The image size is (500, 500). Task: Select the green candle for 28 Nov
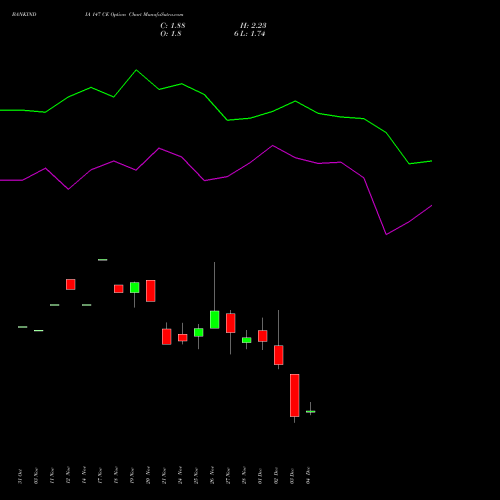point(247,340)
